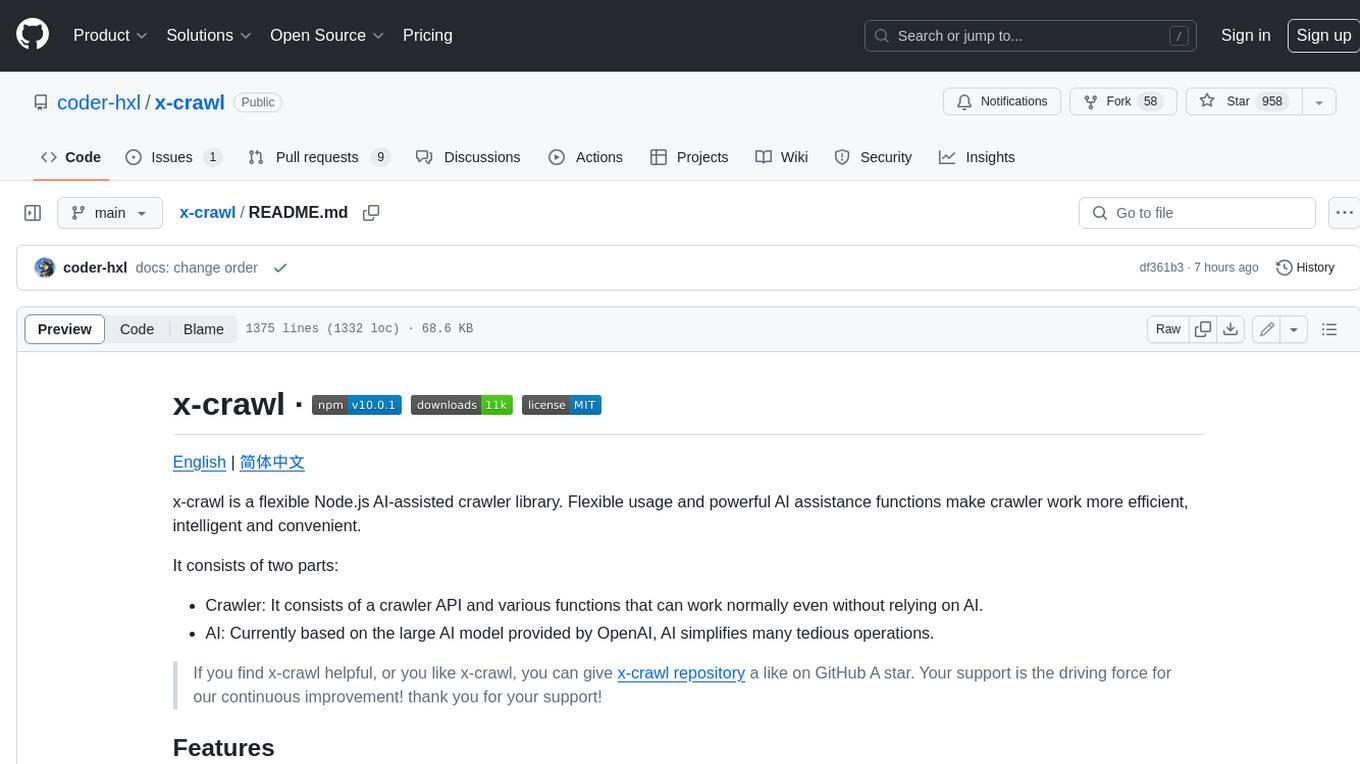The height and width of the screenshot is (764, 1360).
Task: Edit this file with pencil icon
Action: (x=1266, y=329)
